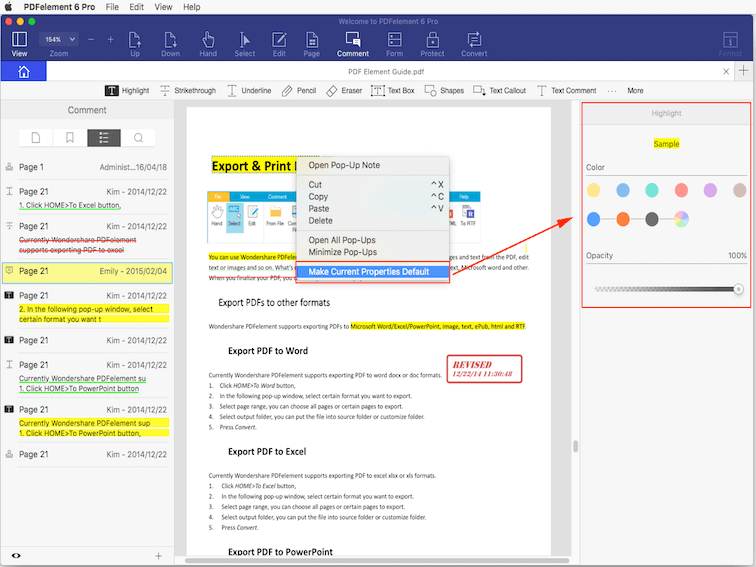Choose the Eraser tool
Viewport: 756px width, 567px height.
(344, 91)
